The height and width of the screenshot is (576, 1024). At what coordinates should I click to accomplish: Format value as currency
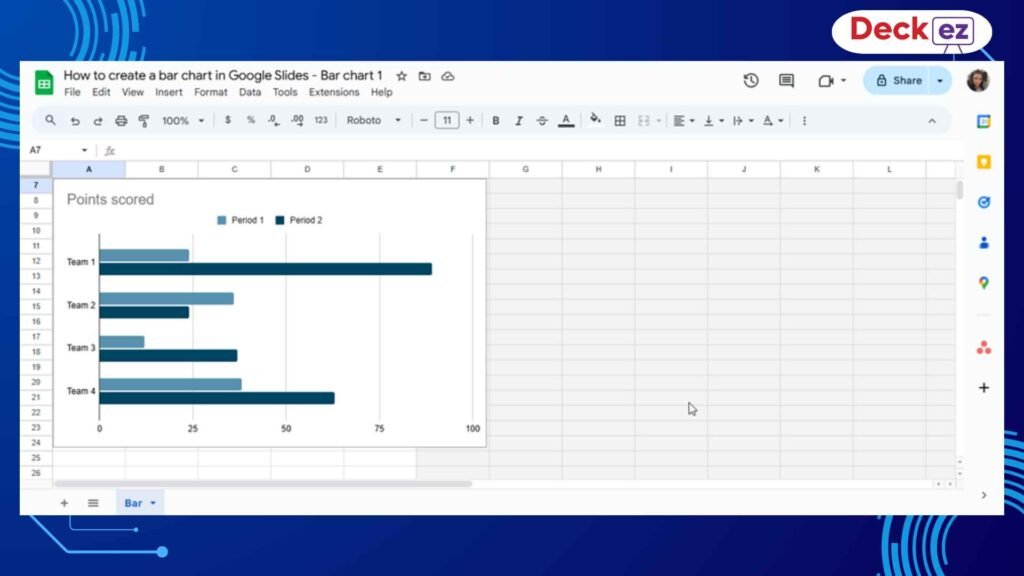228,120
